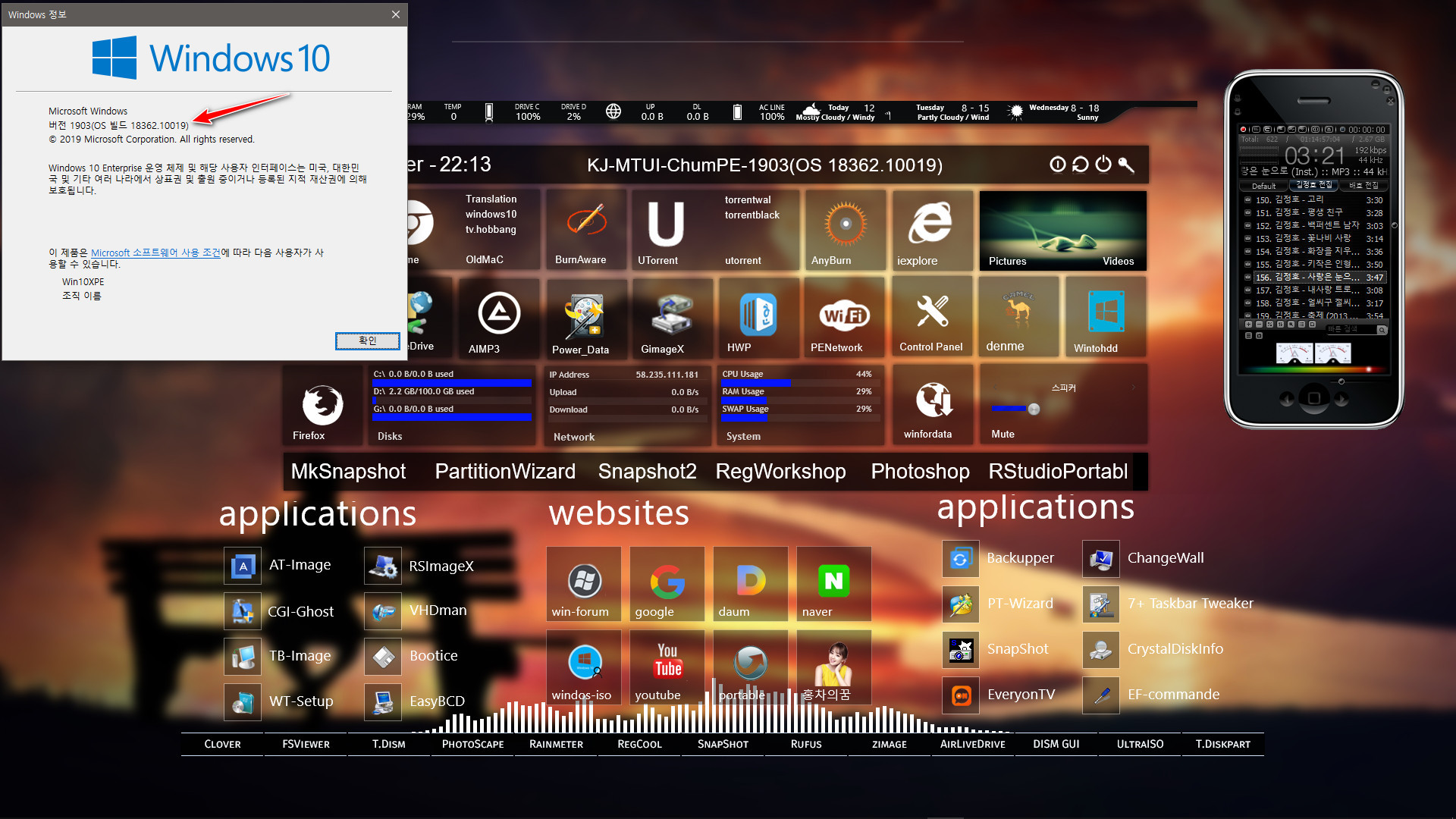Open the WT-Setup application
This screenshot has width=1456, height=819.
point(243,702)
